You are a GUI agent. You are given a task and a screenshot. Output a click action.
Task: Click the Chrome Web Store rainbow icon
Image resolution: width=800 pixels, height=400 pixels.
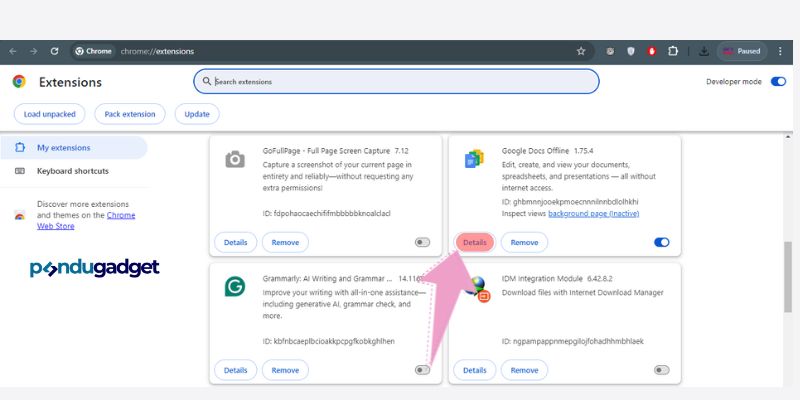19,215
